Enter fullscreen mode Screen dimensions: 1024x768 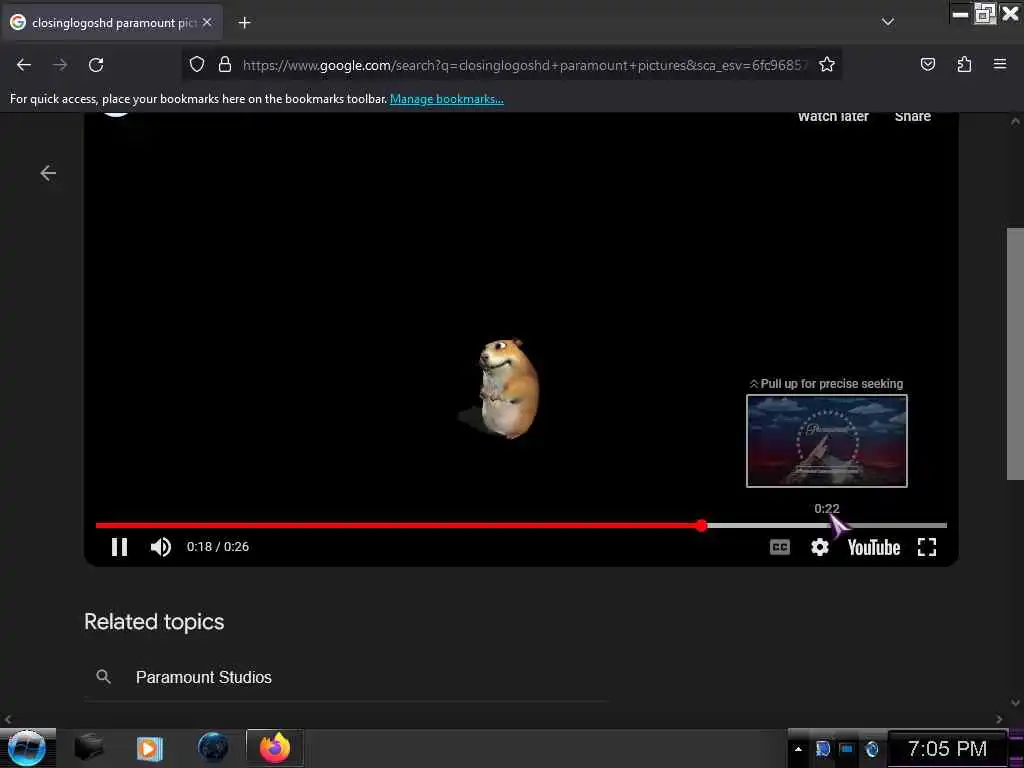pyautogui.click(x=927, y=547)
